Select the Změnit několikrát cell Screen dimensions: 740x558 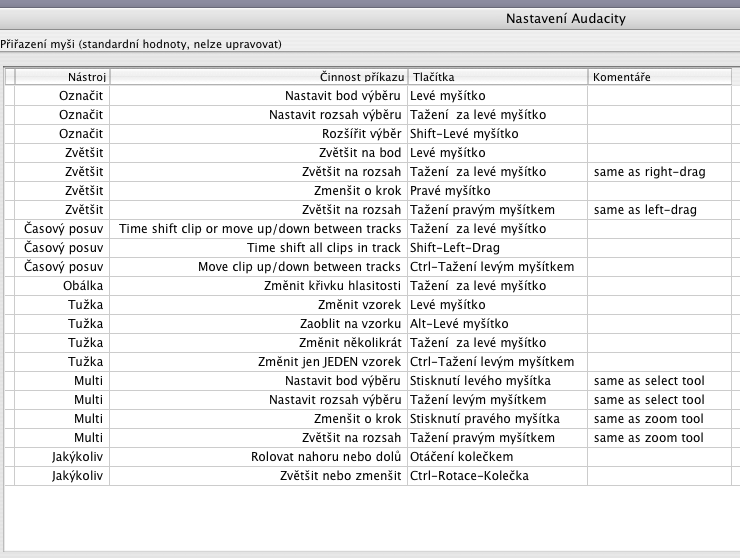[x=259, y=343]
